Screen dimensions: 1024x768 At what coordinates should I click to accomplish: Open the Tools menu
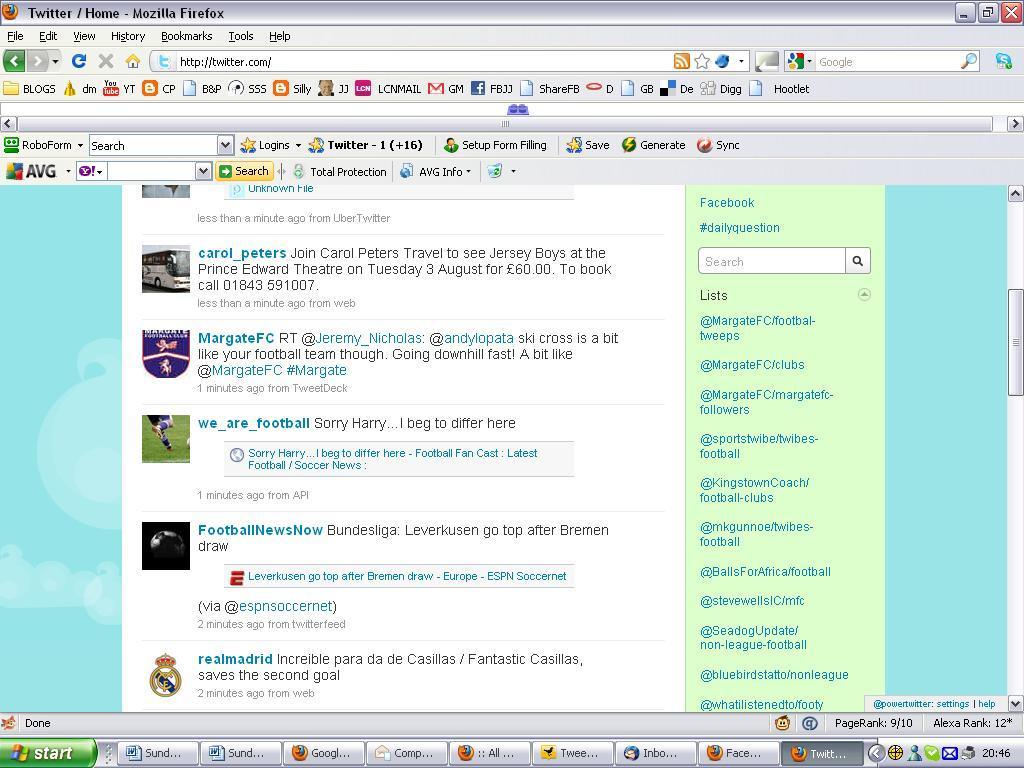pos(241,36)
